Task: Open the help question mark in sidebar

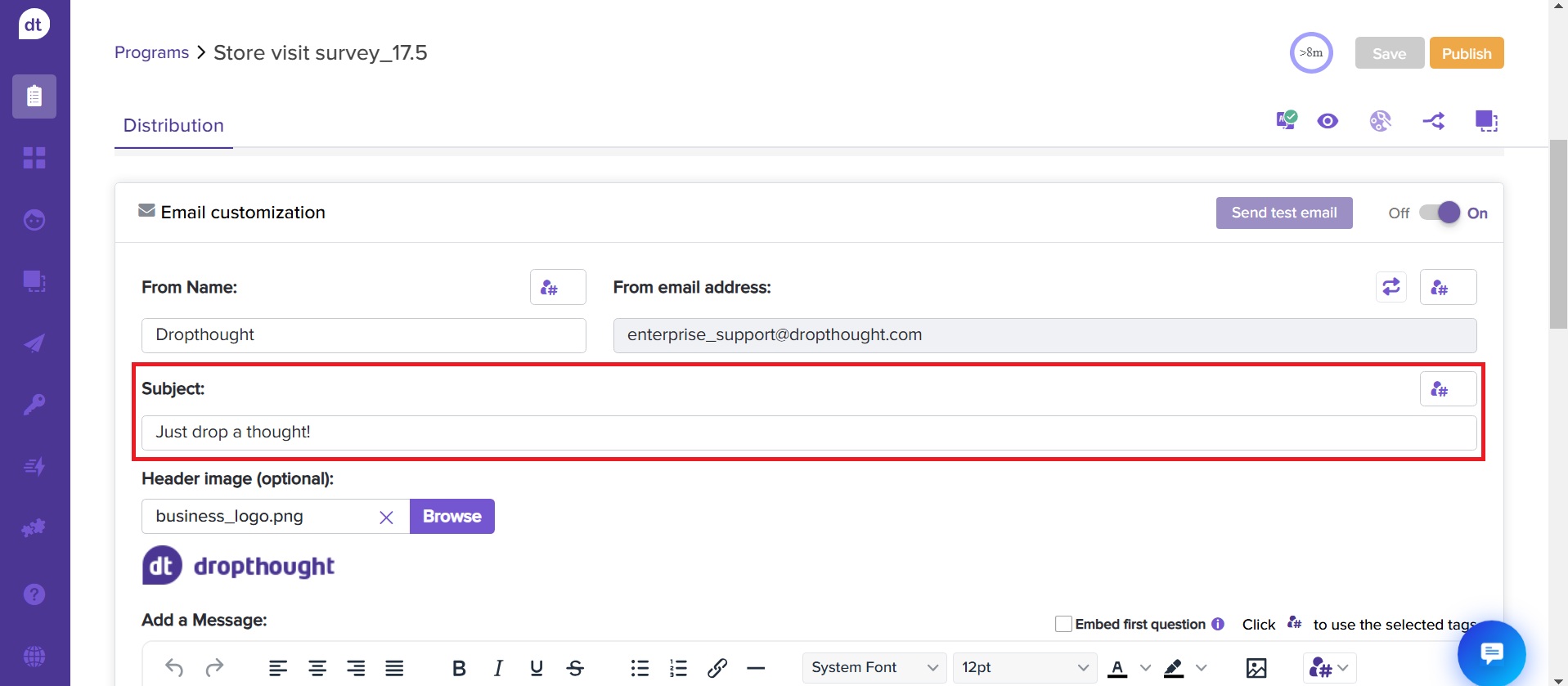Action: click(x=34, y=594)
